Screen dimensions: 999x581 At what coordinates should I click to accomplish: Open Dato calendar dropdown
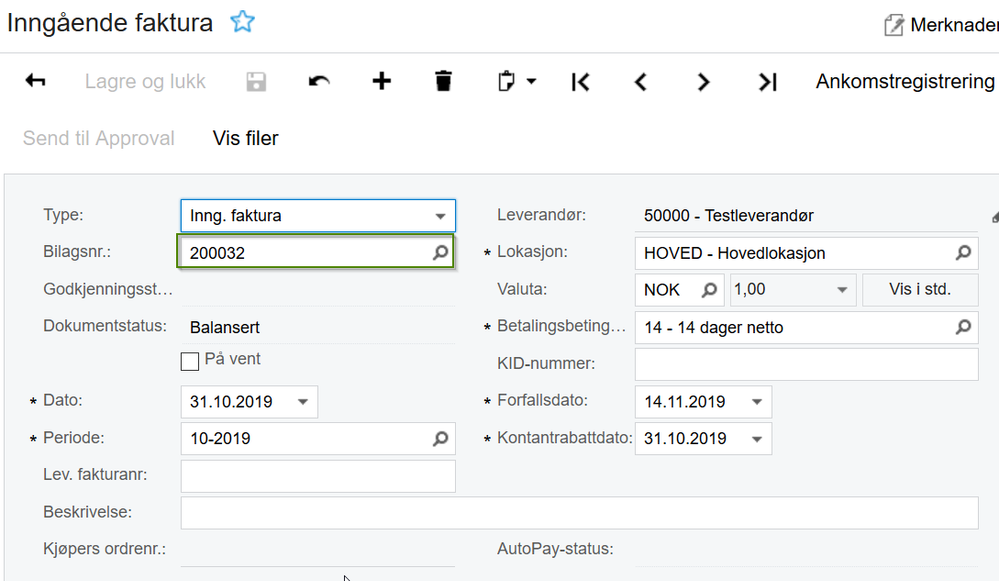[x=303, y=402]
